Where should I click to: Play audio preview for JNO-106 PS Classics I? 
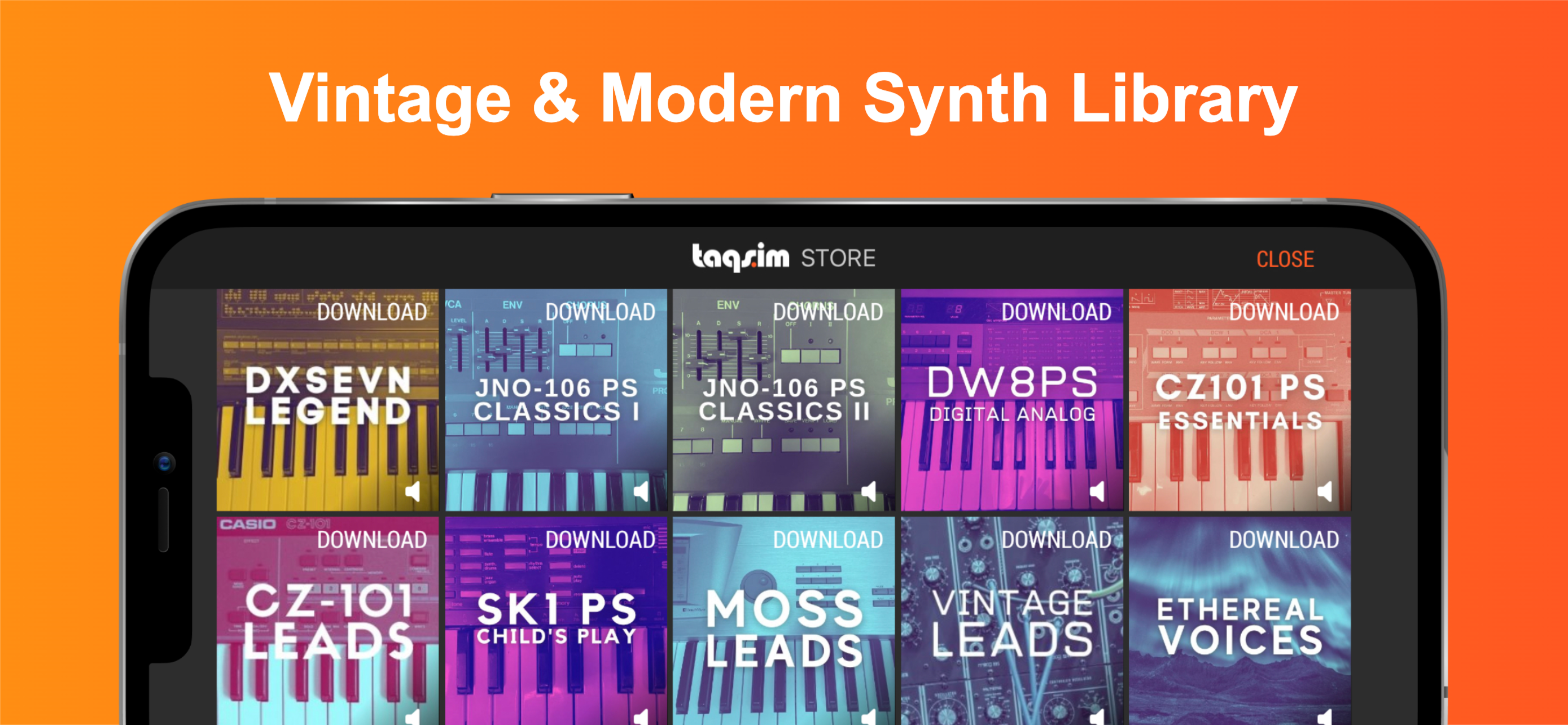[641, 491]
